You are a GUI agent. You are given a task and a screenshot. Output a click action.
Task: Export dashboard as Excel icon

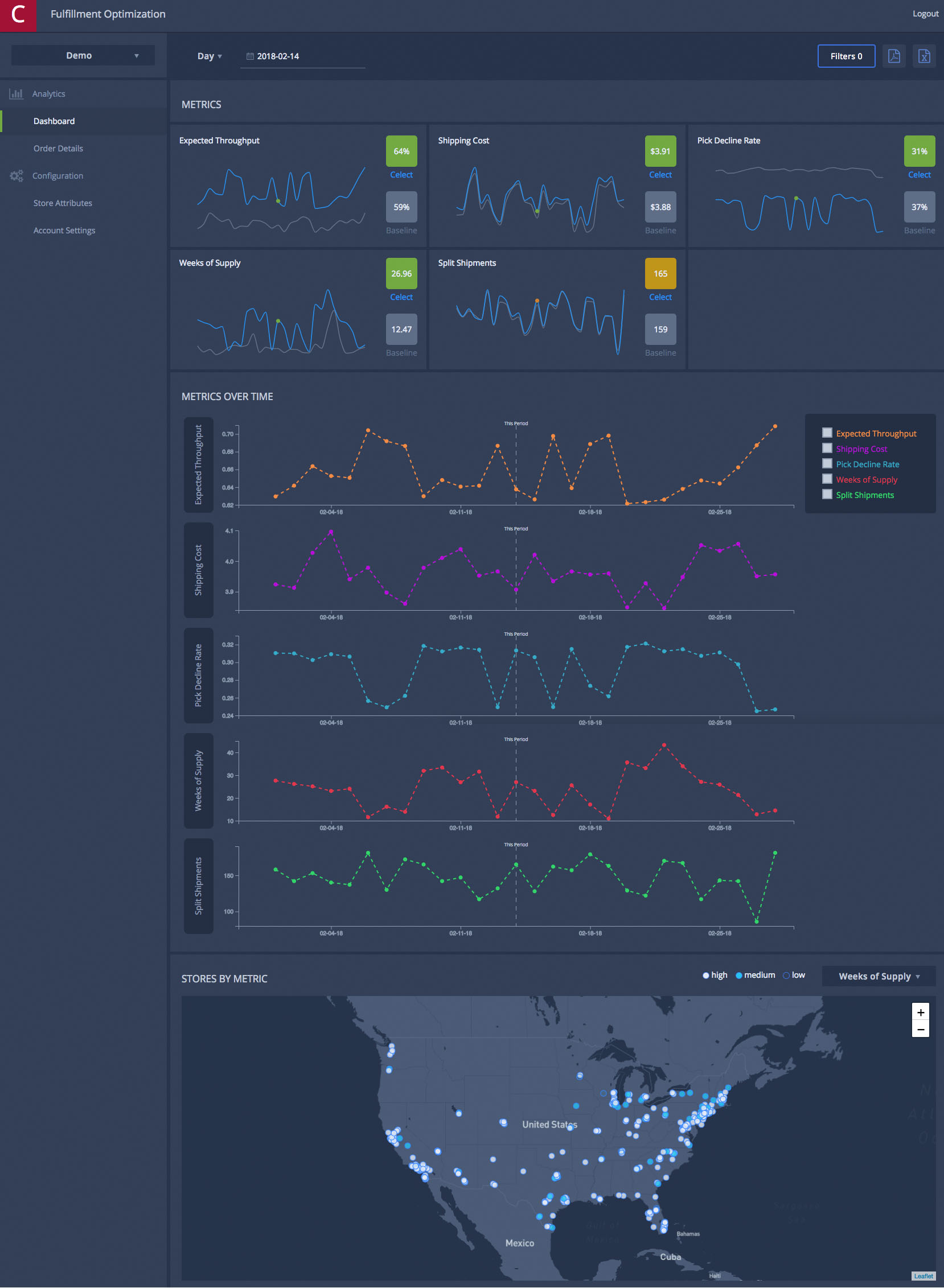tap(924, 56)
